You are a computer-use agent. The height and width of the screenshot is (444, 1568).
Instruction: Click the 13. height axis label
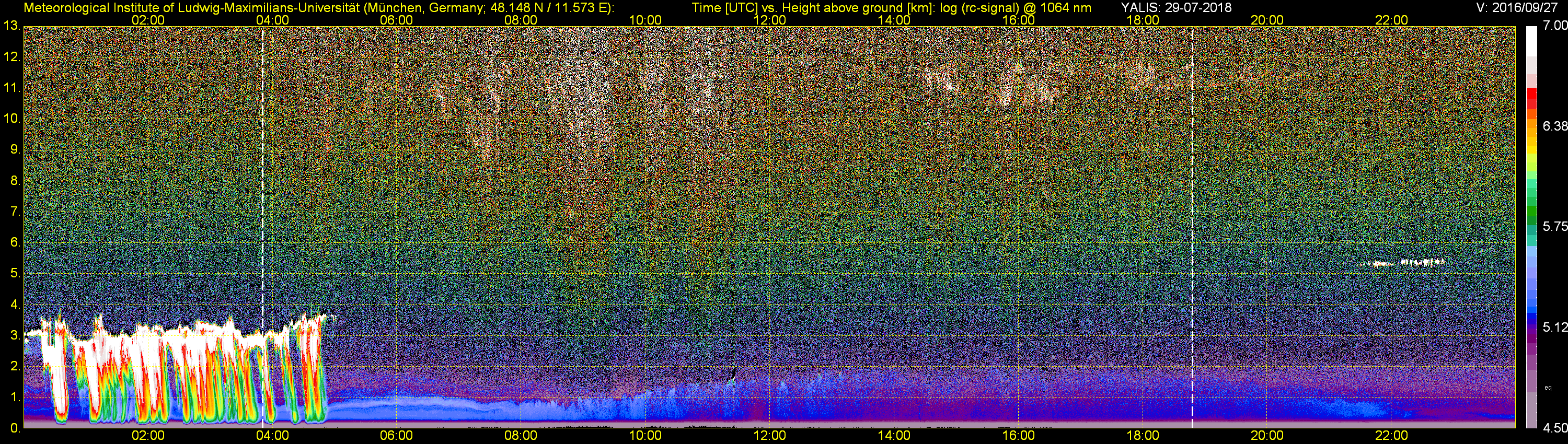click(x=11, y=26)
